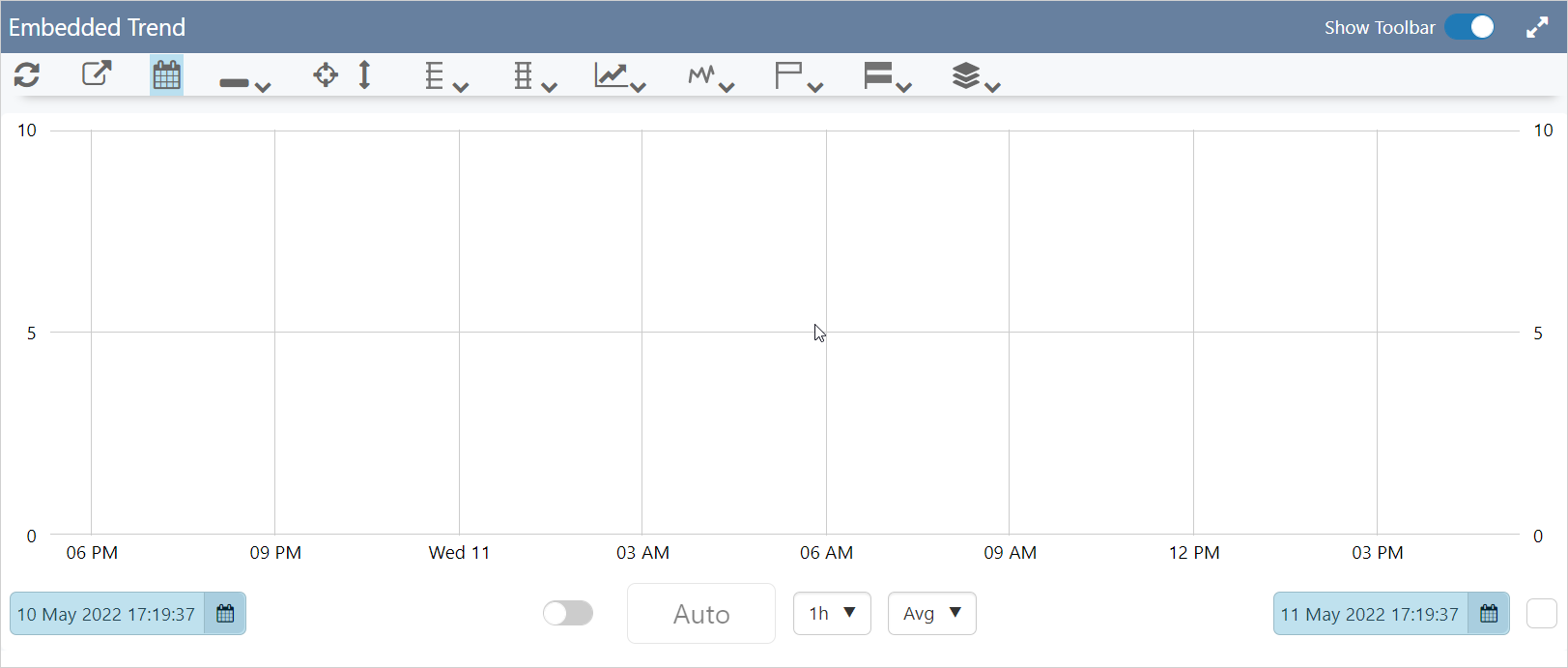Open the start date calendar picker
Viewport: 1568px width, 668px height.
(x=225, y=614)
